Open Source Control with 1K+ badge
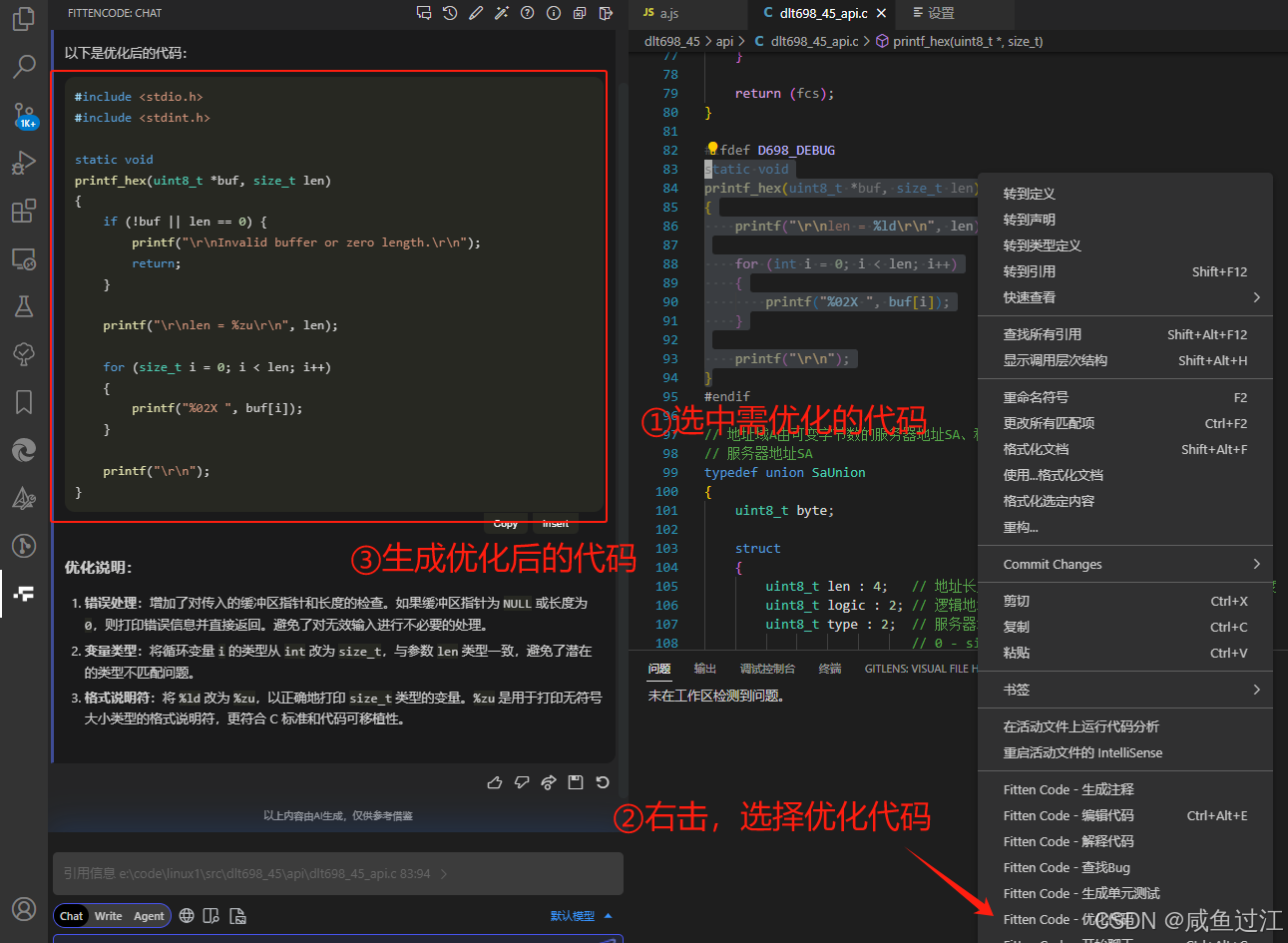 24,115
